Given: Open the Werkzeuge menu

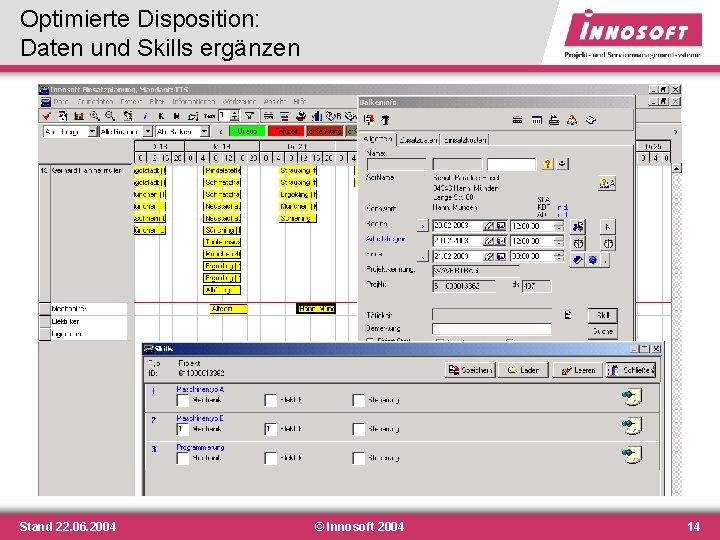Looking at the screenshot, I should click(239, 101).
